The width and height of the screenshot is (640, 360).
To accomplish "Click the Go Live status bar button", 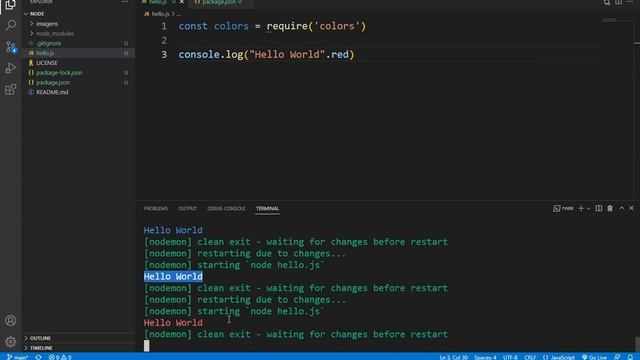I will point(594,357).
